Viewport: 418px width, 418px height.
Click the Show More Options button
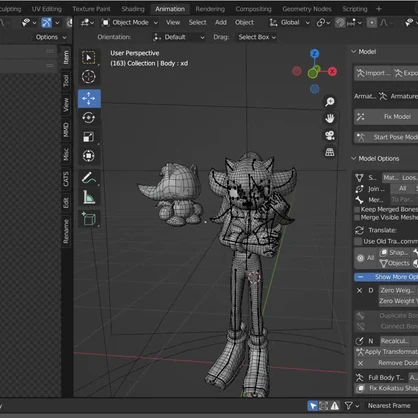point(386,277)
